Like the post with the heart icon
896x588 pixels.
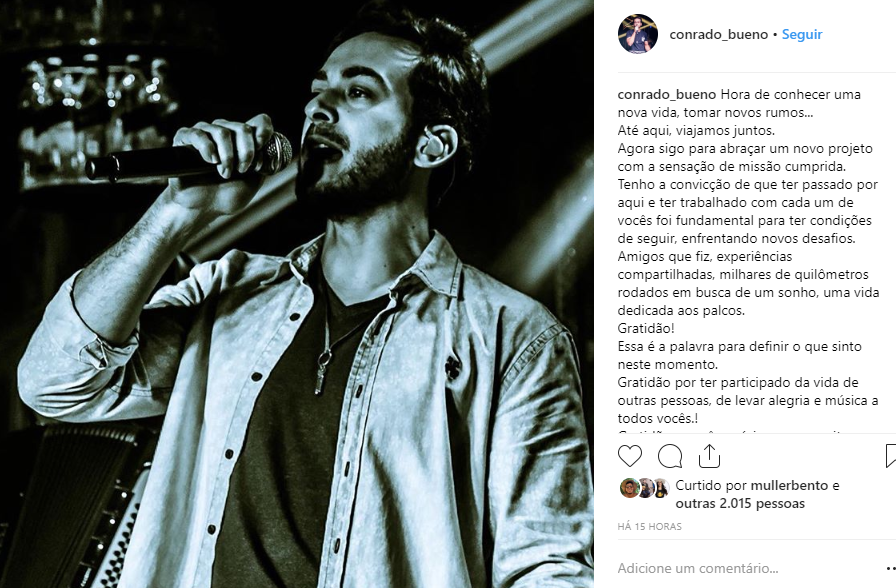[x=630, y=456]
